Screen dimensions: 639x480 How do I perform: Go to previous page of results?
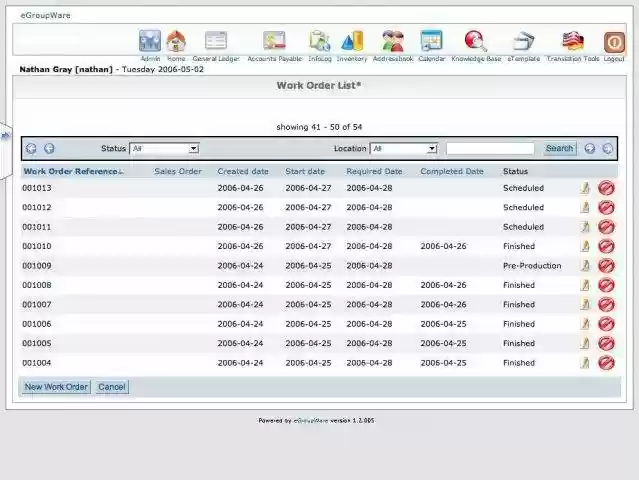tap(49, 148)
